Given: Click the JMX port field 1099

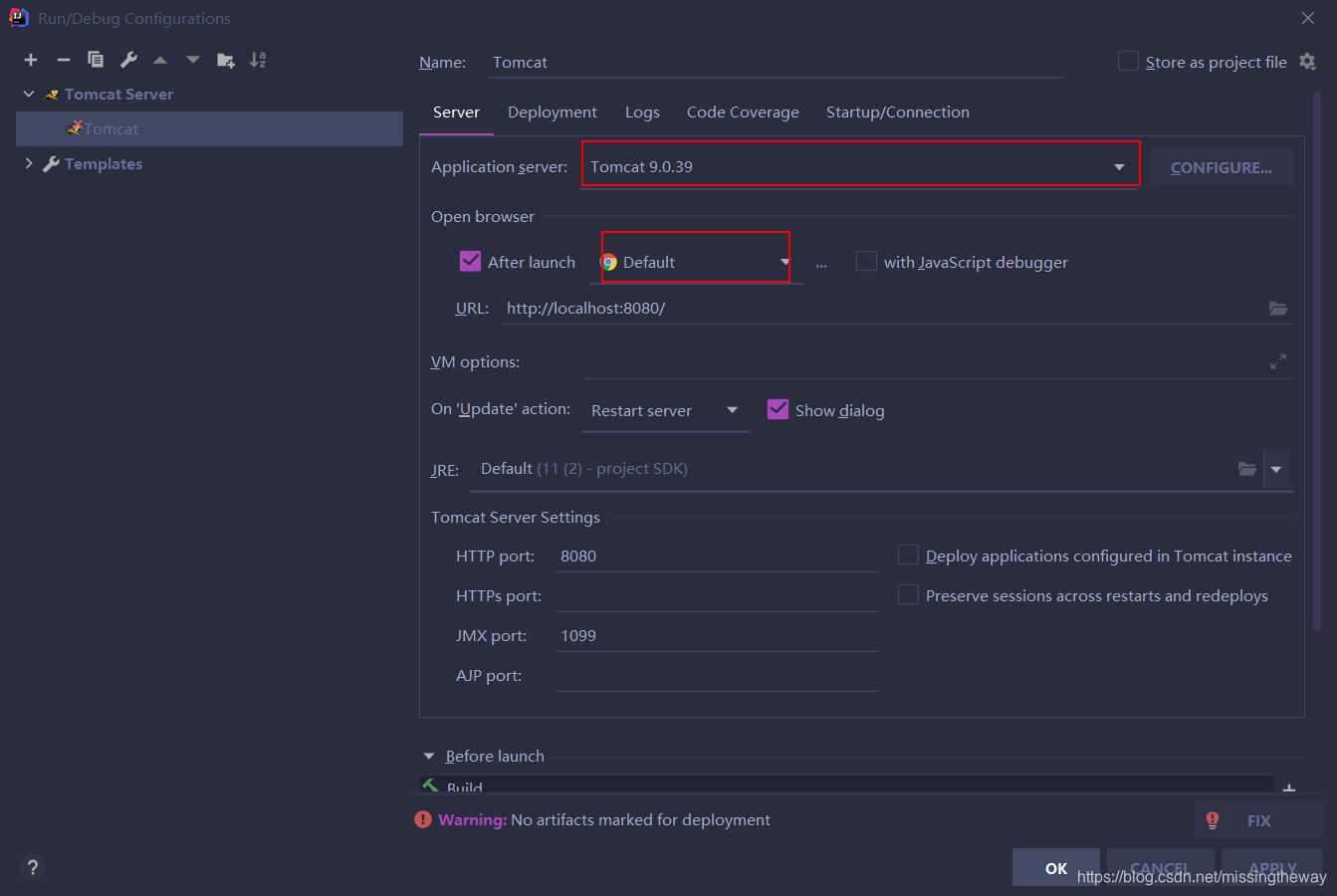Looking at the screenshot, I should click(717, 635).
